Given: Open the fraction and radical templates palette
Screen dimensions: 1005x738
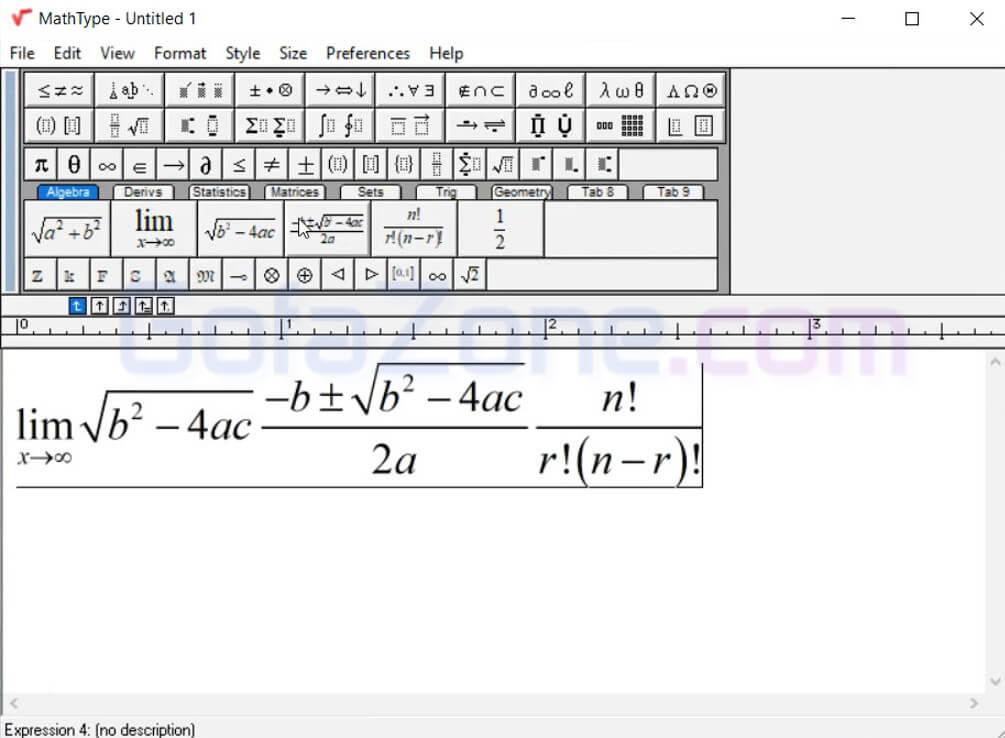Looking at the screenshot, I should (x=129, y=126).
